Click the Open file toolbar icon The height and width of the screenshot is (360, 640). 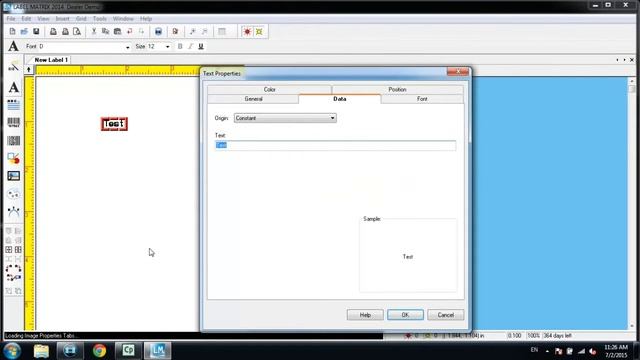tap(24, 31)
